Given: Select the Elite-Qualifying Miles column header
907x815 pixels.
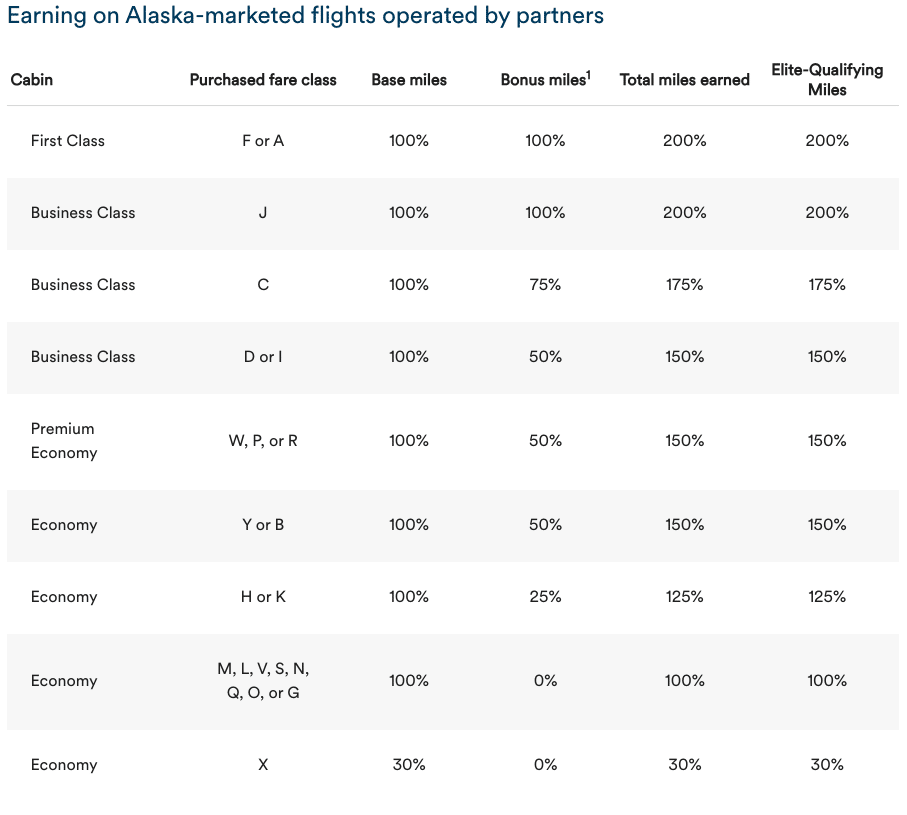Looking at the screenshot, I should coord(827,79).
